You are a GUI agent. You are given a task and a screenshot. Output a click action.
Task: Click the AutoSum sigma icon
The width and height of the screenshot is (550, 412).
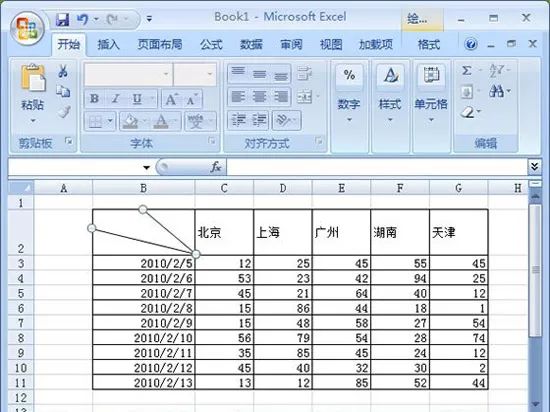coord(467,70)
